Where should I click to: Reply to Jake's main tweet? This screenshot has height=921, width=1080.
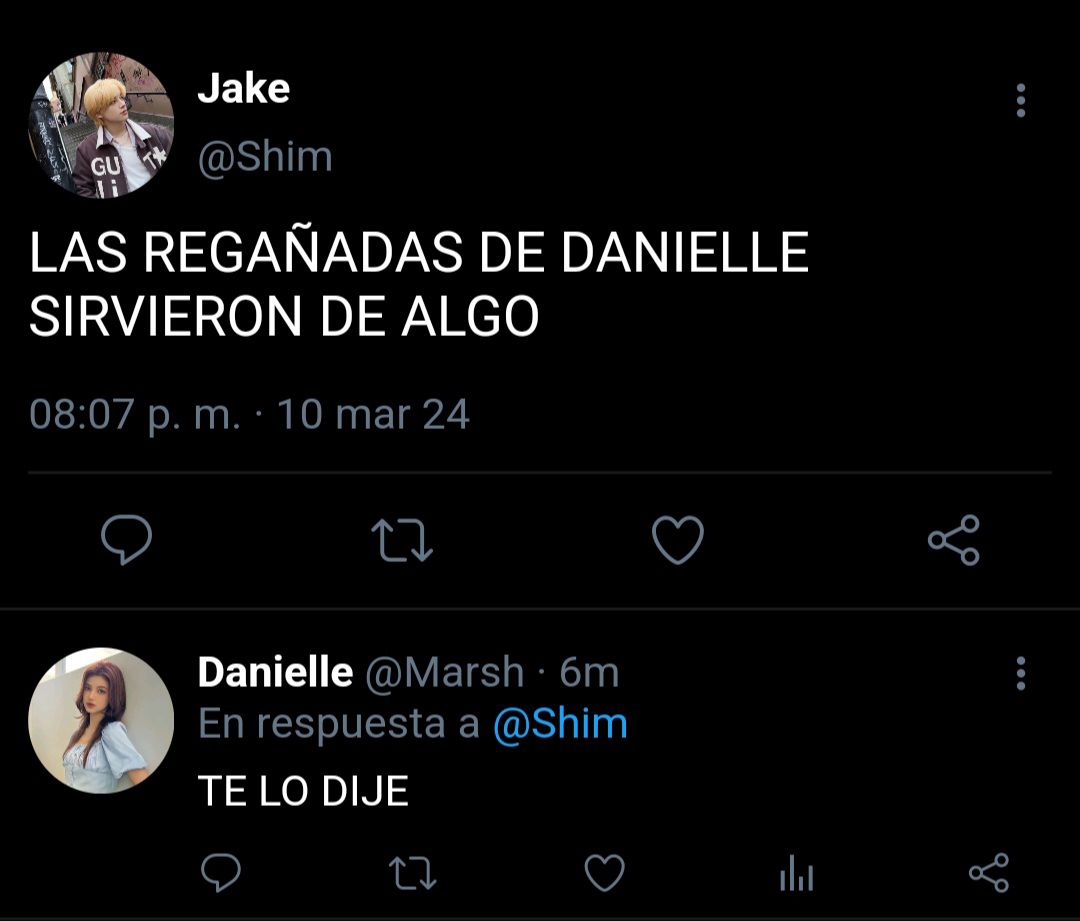pyautogui.click(x=127, y=539)
